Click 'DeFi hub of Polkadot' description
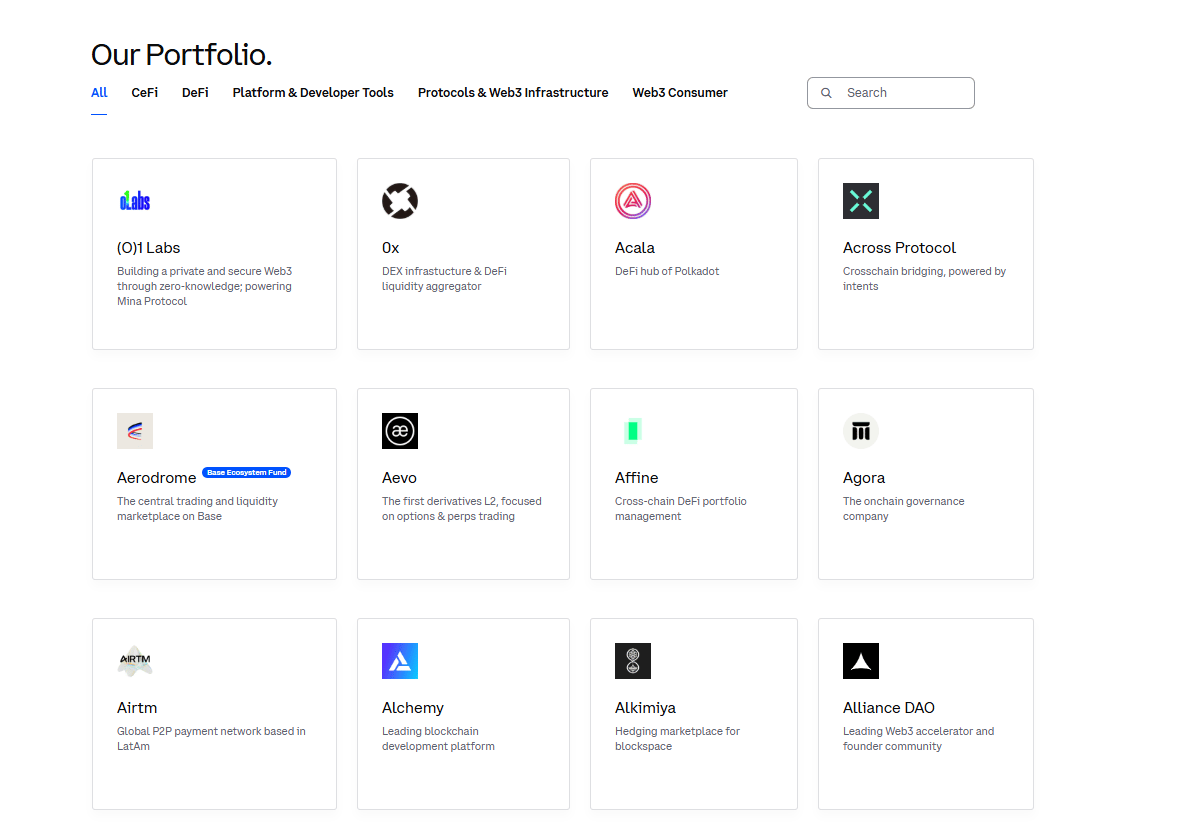The height and width of the screenshot is (831, 1181). [x=667, y=271]
